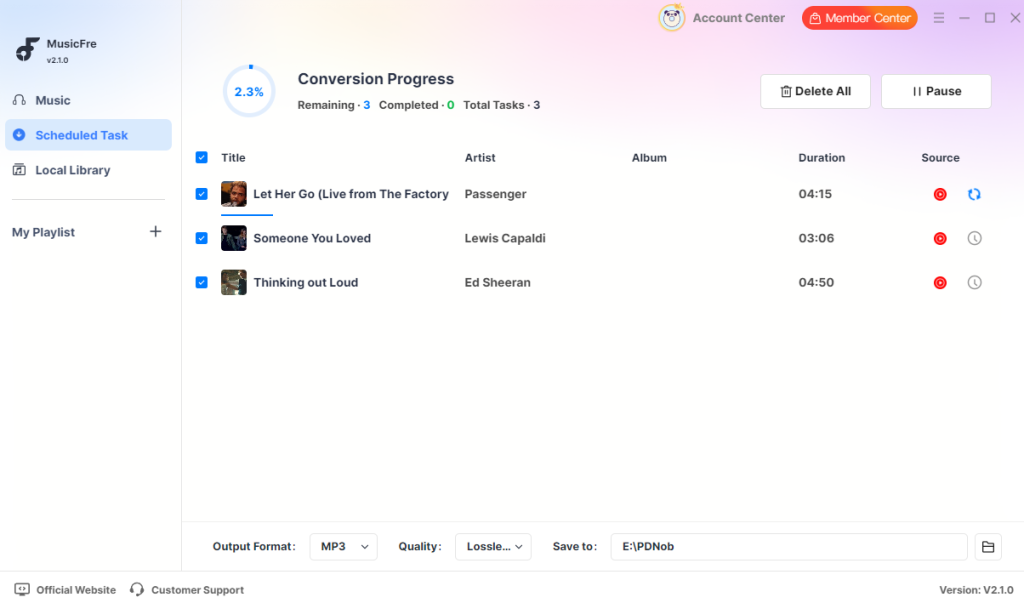This screenshot has height=603, width=1024.
Task: Toggle the select-all checkbox by Title
Action: (x=202, y=157)
